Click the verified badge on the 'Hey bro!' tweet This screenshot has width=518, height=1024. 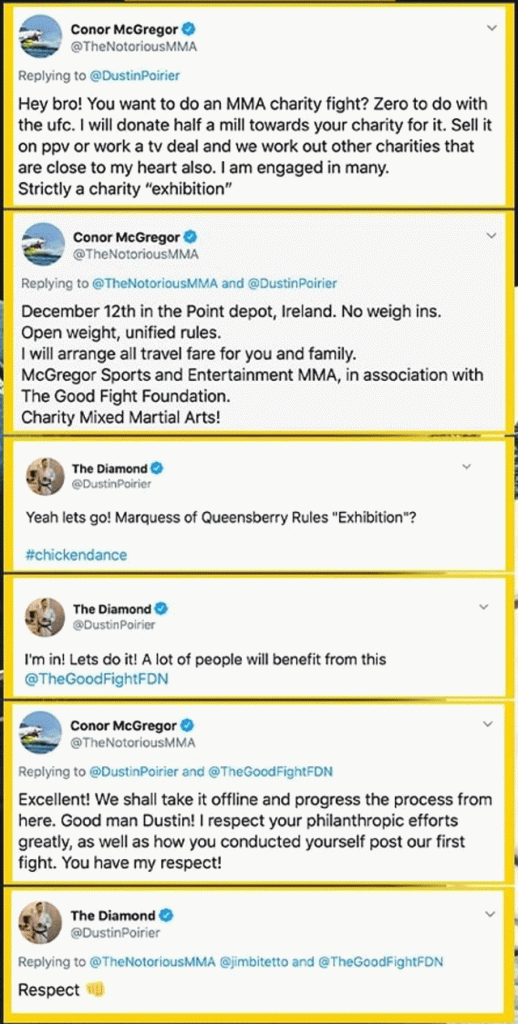click(x=191, y=29)
